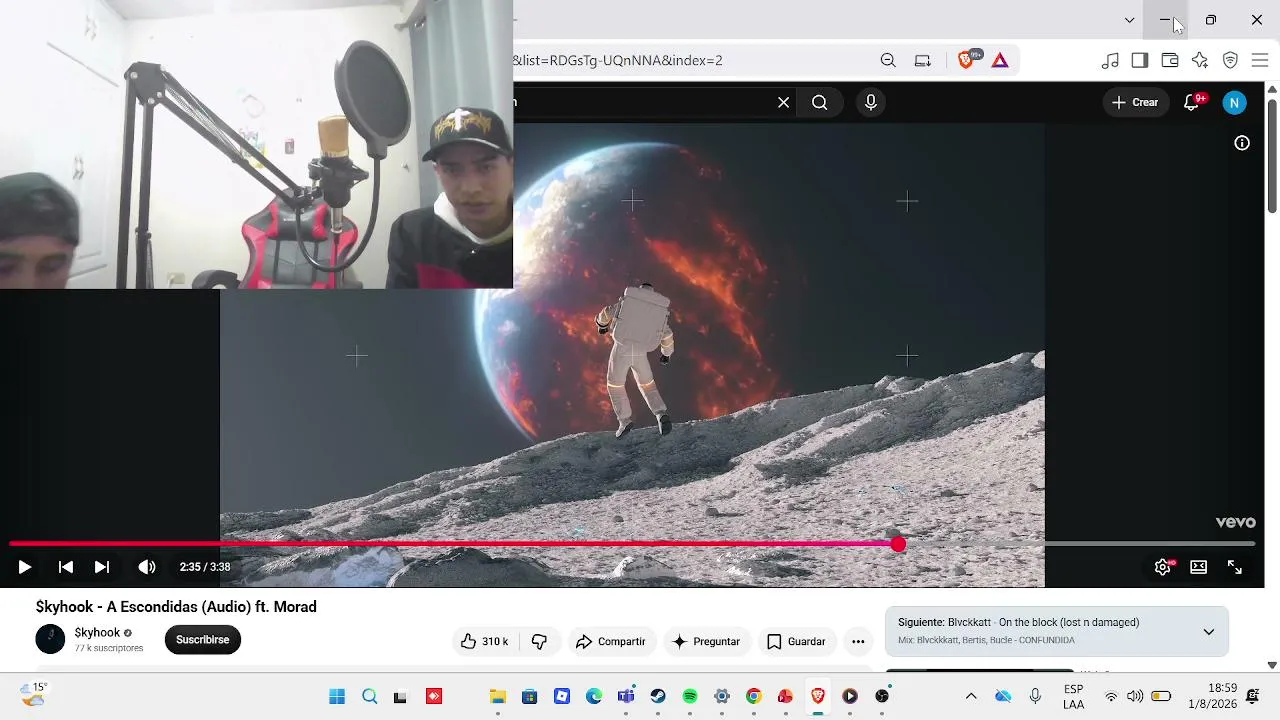Viewport: 1280px width, 720px height.
Task: Mute the video volume
Action: click(x=147, y=567)
